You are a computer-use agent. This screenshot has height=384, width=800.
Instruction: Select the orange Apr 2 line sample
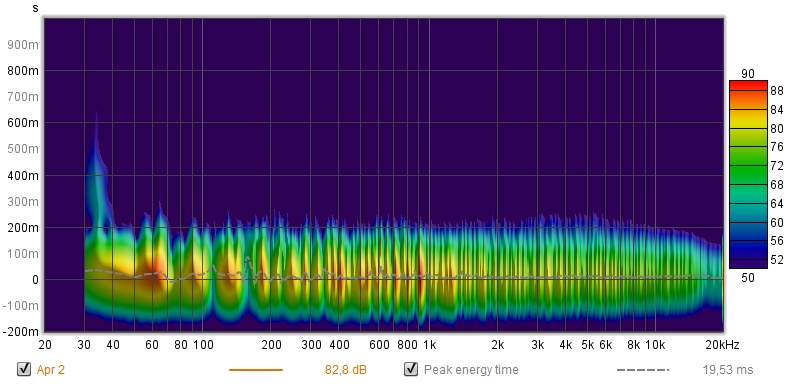pos(256,370)
